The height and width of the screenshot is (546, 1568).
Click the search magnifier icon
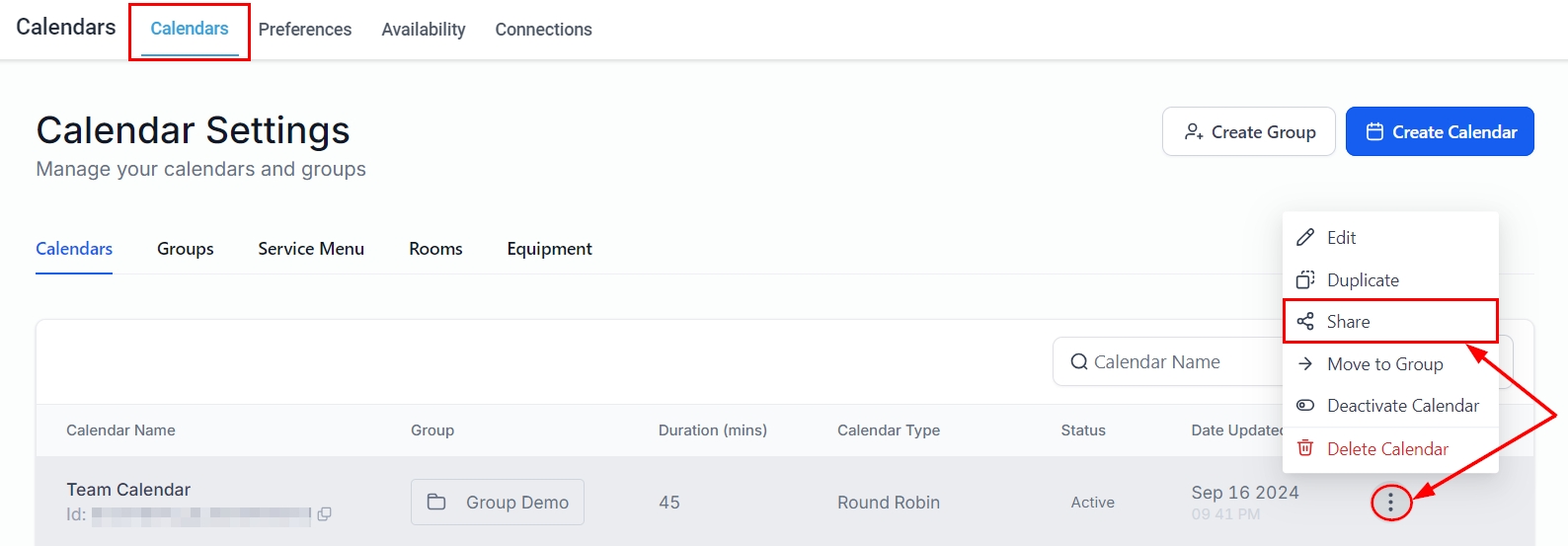pyautogui.click(x=1079, y=362)
